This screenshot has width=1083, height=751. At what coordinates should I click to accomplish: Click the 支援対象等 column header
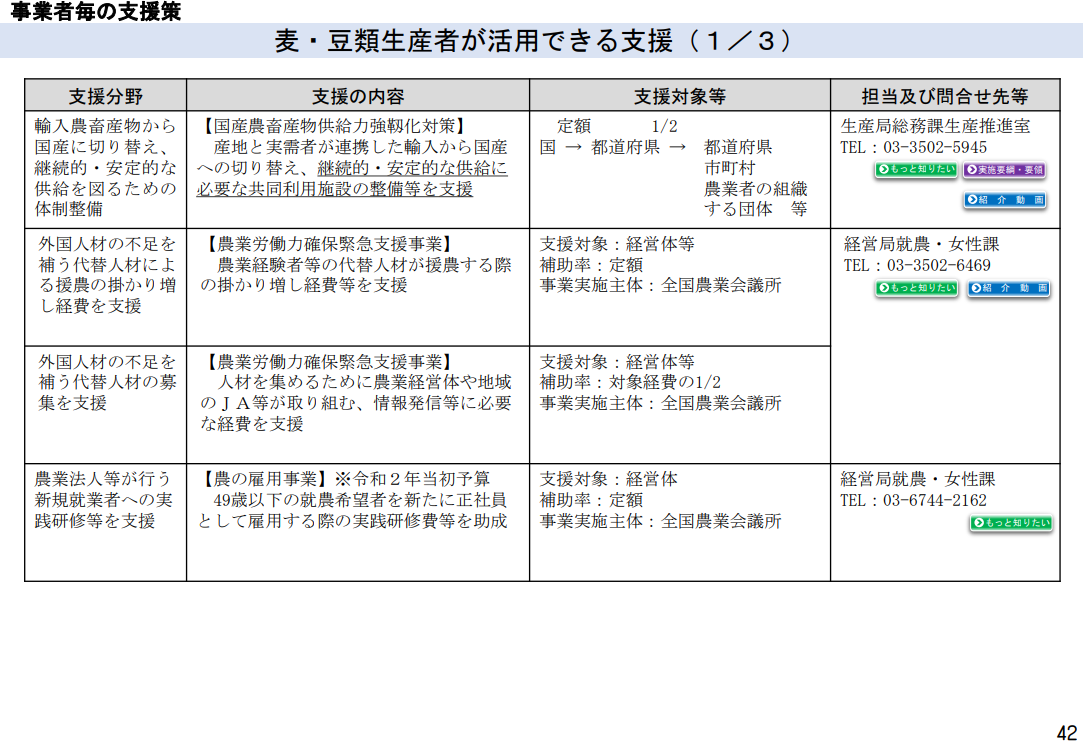(680, 96)
